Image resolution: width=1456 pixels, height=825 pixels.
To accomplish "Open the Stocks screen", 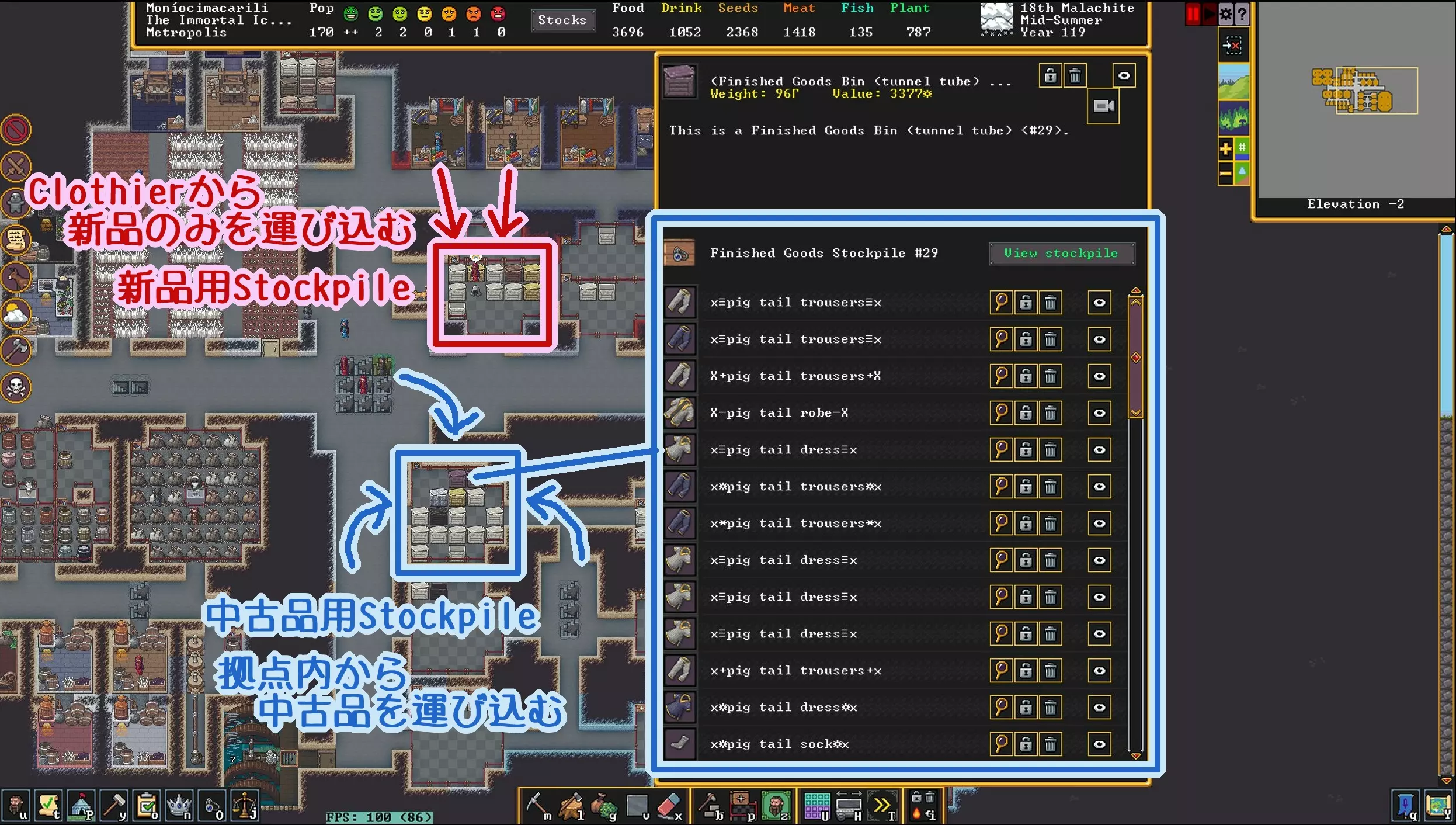I will tap(562, 20).
